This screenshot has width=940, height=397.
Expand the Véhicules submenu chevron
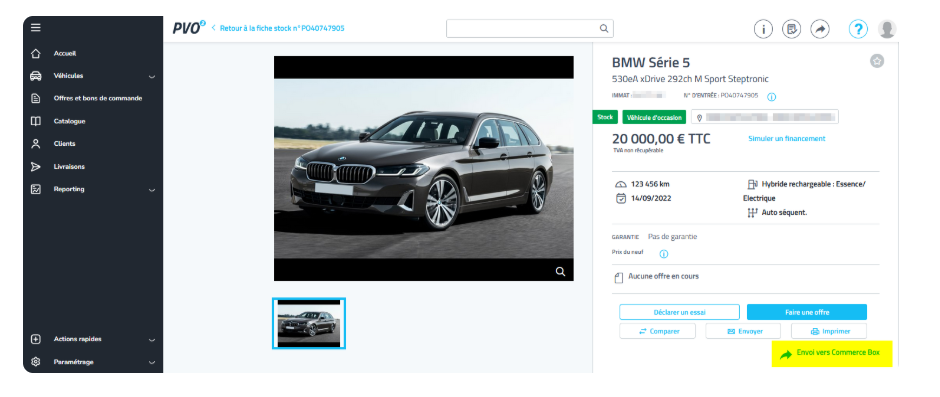pos(152,77)
